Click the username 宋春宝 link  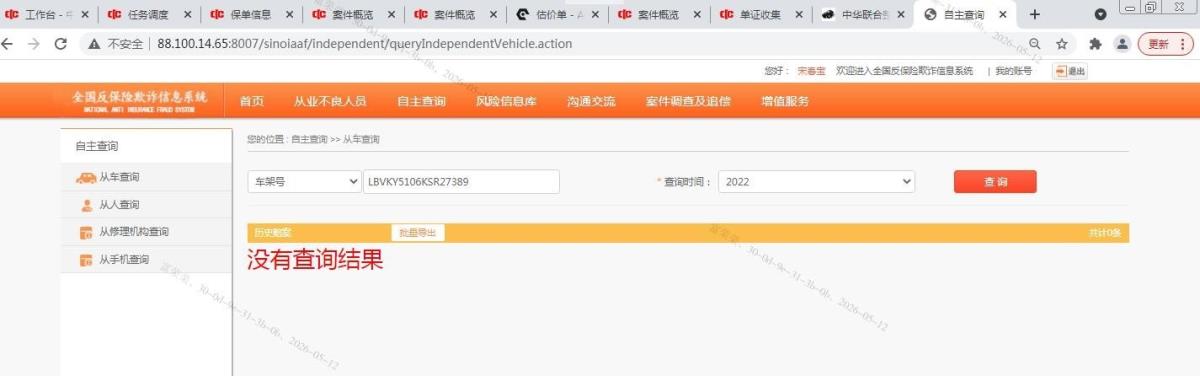click(811, 71)
